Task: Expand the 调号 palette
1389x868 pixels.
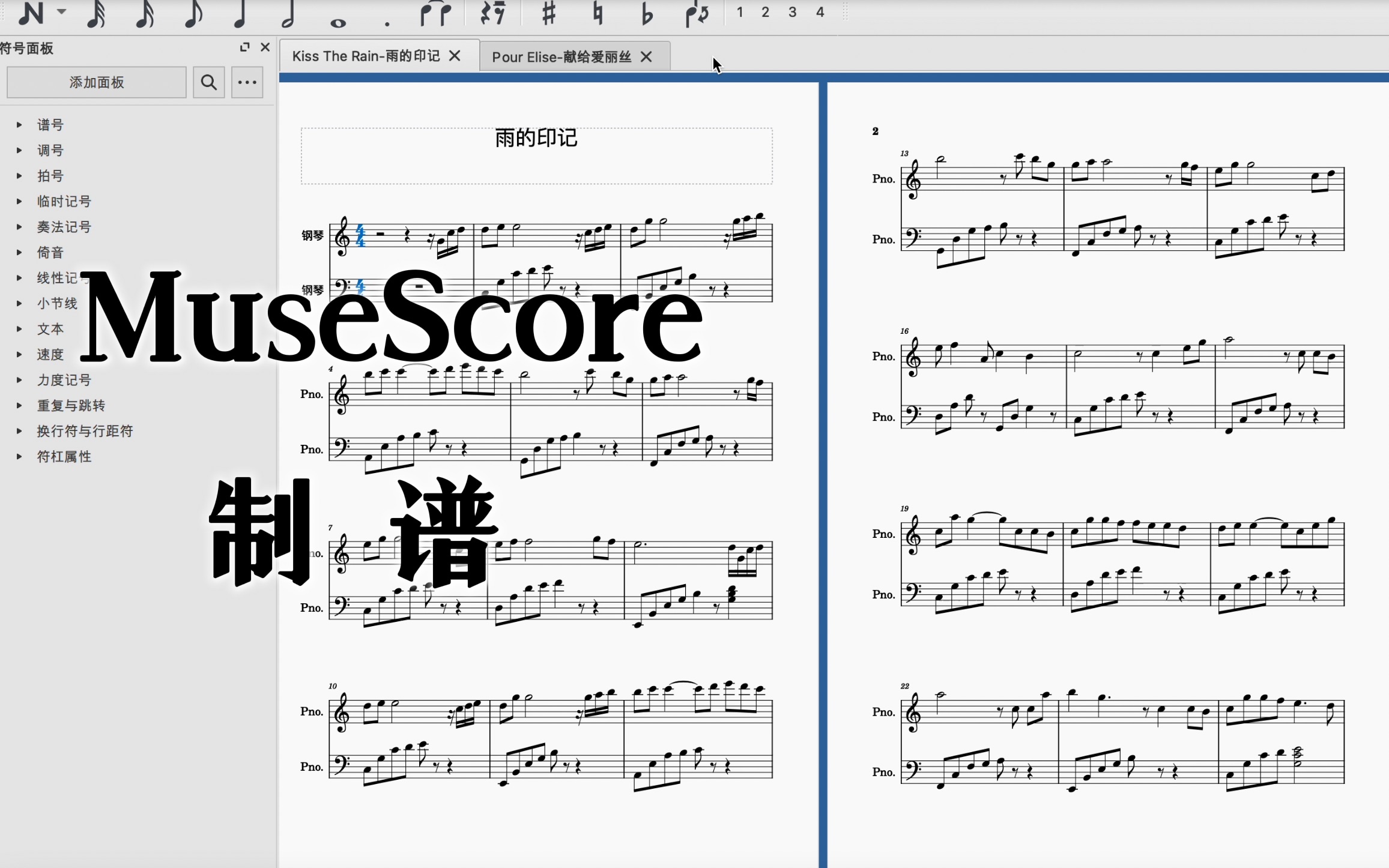Action: (x=19, y=150)
